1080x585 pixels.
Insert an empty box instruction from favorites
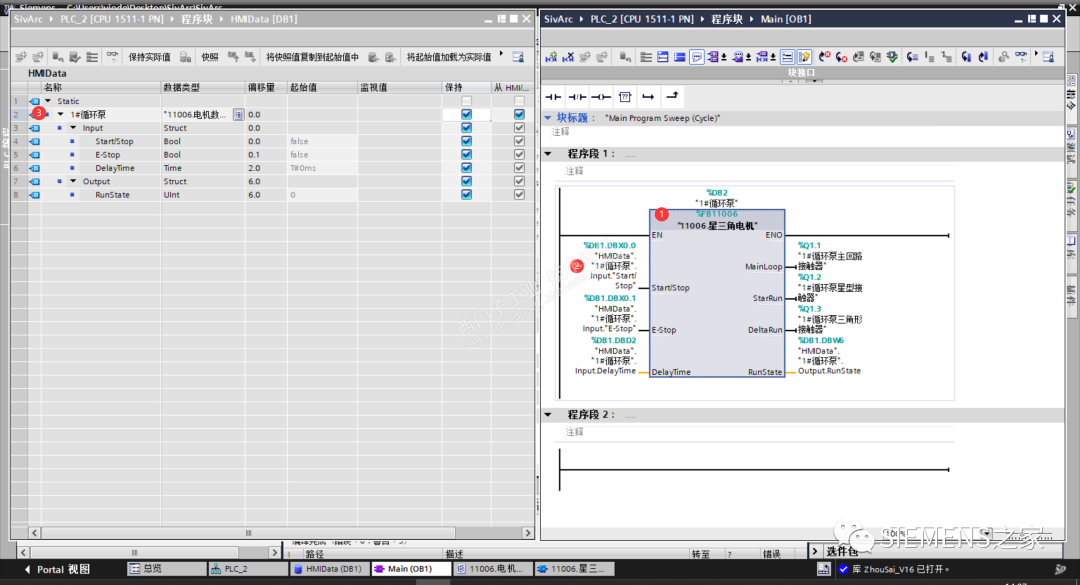[x=625, y=97]
